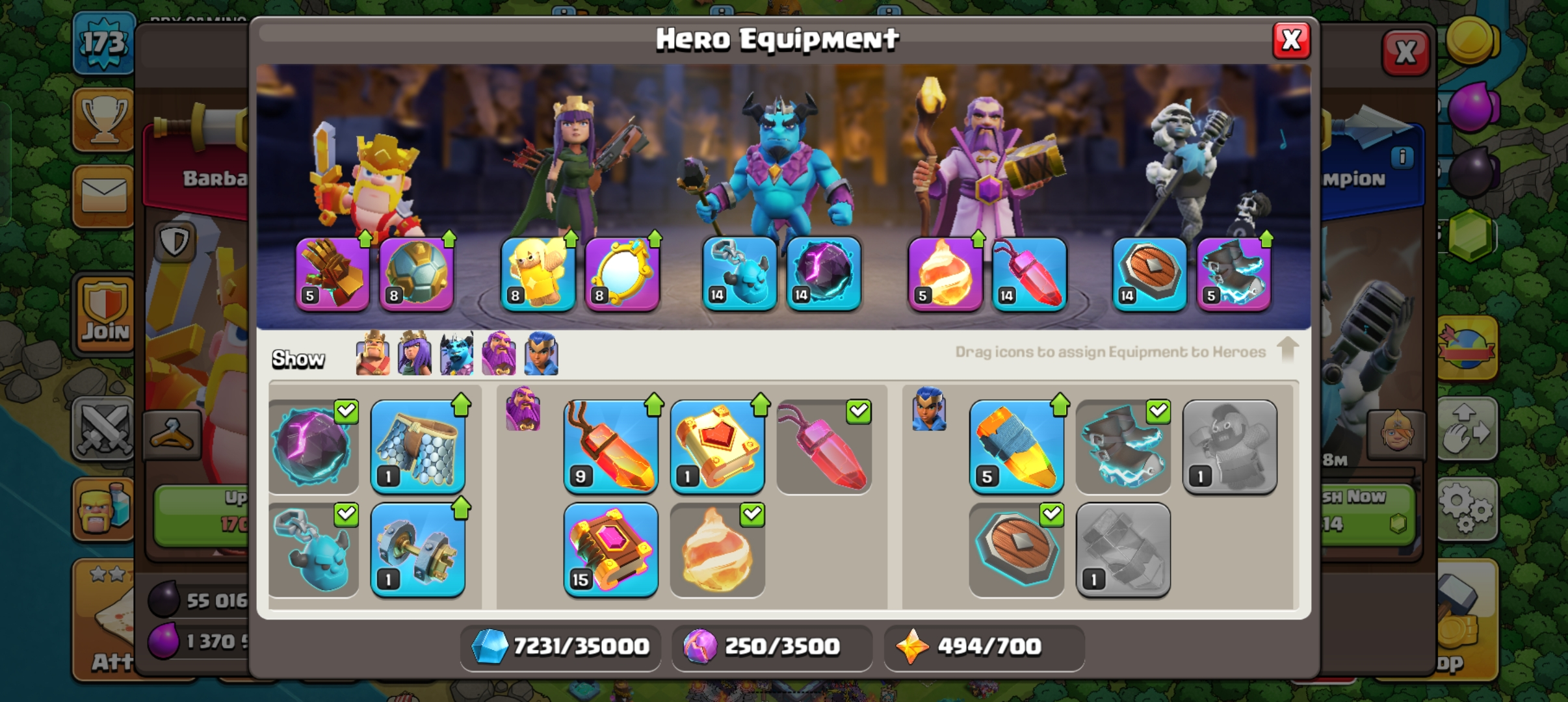Open the Life Gem level 9 equipment
The height and width of the screenshot is (702, 1568).
[x=610, y=447]
